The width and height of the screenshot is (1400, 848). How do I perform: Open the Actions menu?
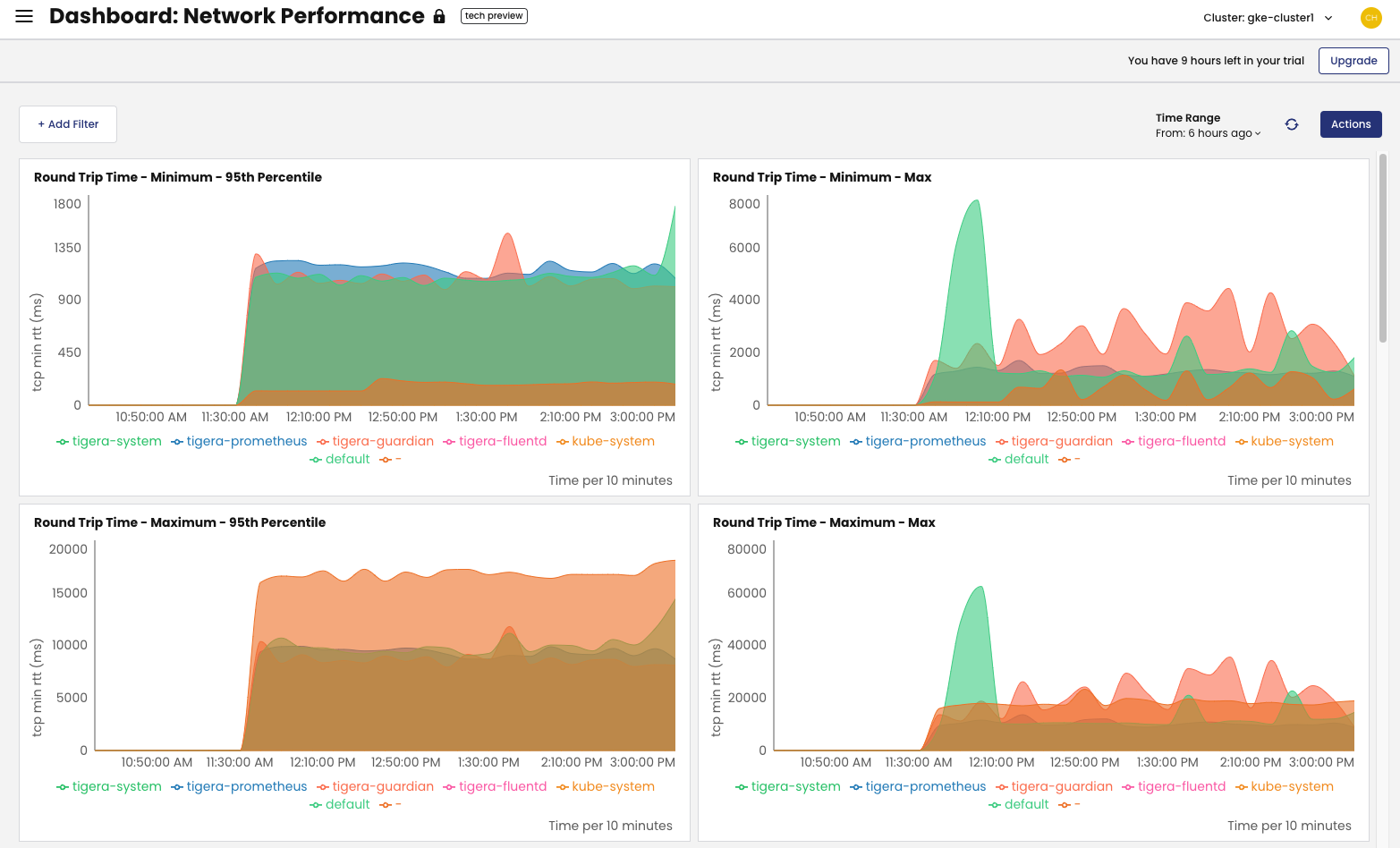click(1351, 123)
